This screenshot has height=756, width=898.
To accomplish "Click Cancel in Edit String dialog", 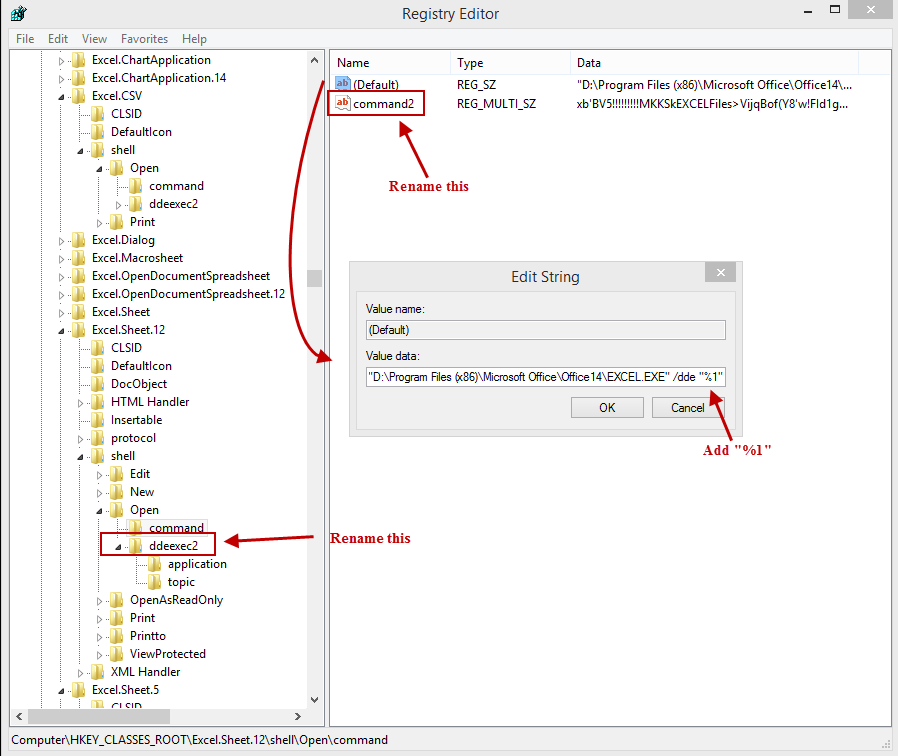I will [x=687, y=407].
